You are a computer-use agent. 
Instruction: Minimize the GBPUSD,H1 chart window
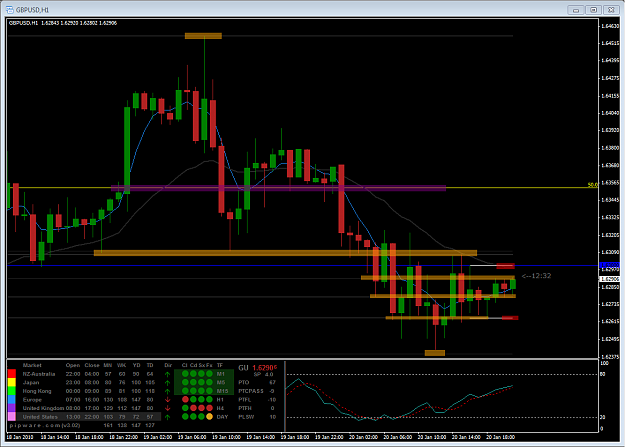point(576,10)
